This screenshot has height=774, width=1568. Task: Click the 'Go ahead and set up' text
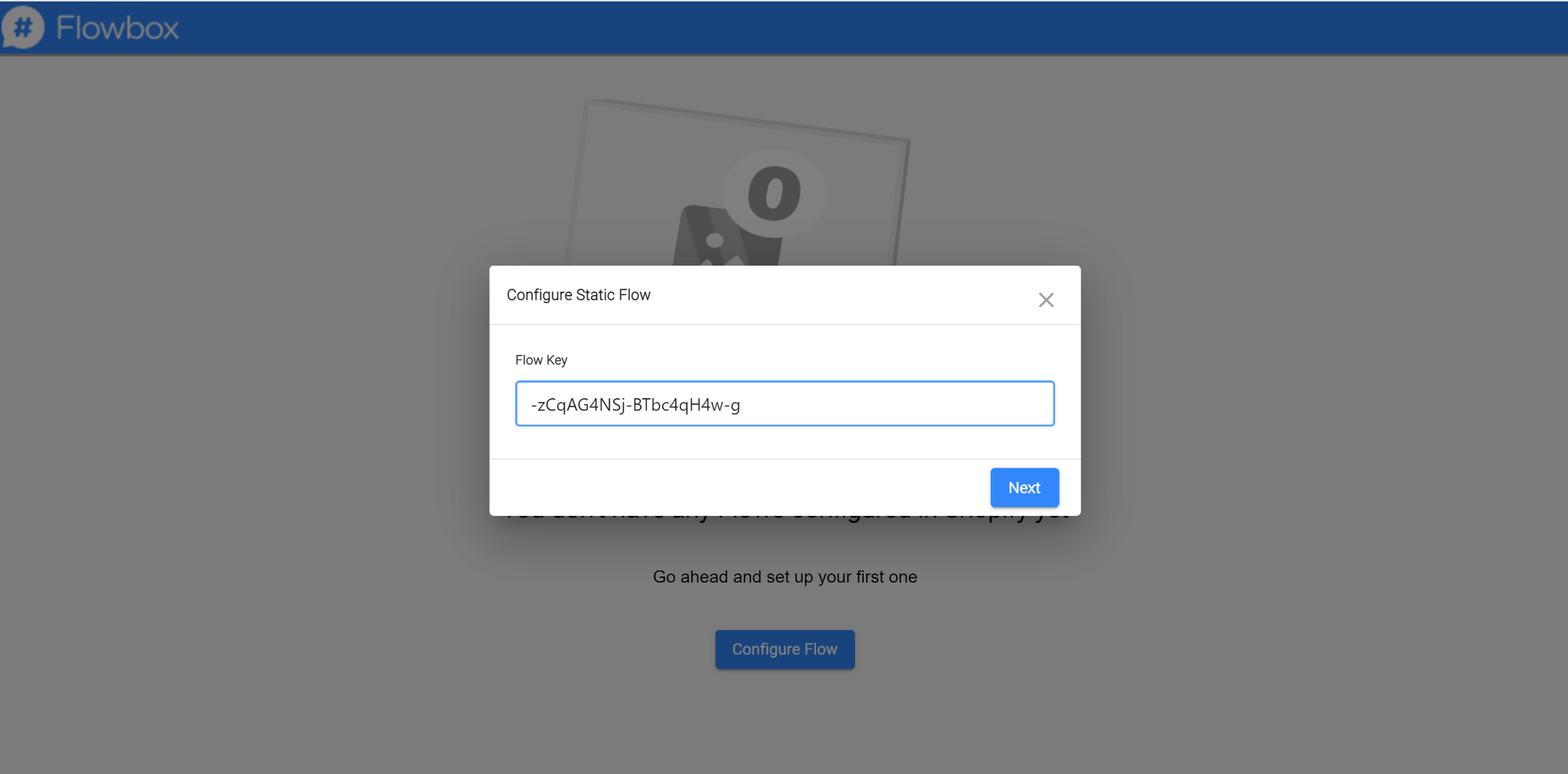point(785,577)
